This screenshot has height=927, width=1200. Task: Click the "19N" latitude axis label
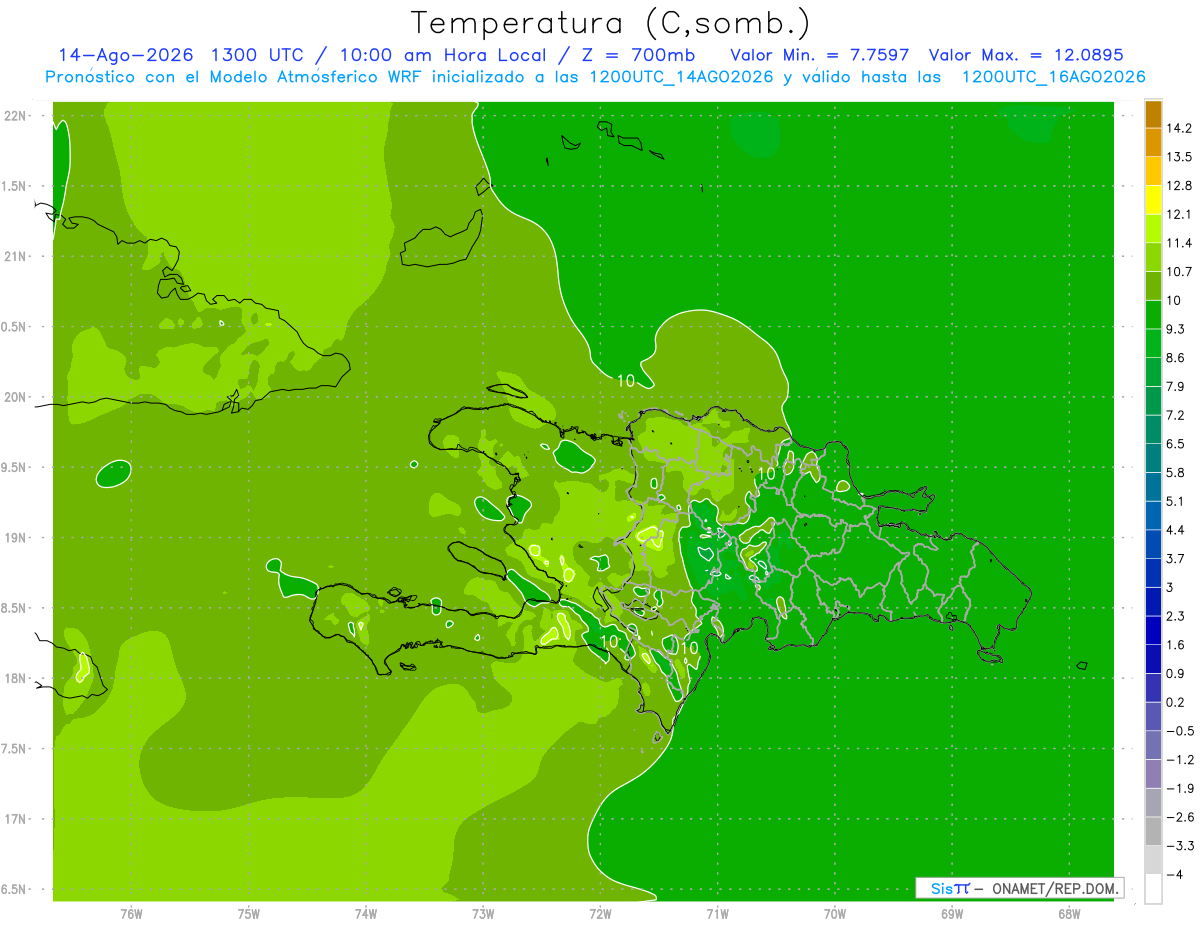click(17, 538)
